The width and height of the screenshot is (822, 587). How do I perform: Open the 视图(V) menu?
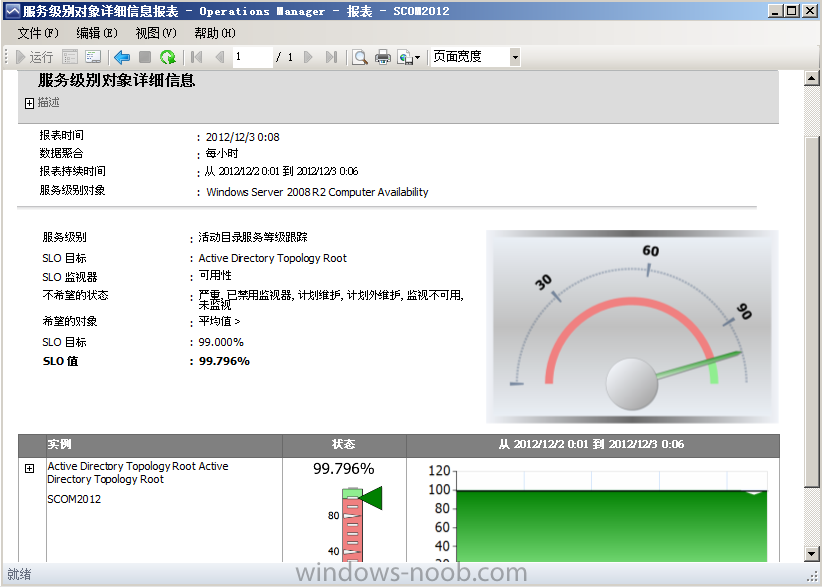pyautogui.click(x=156, y=33)
